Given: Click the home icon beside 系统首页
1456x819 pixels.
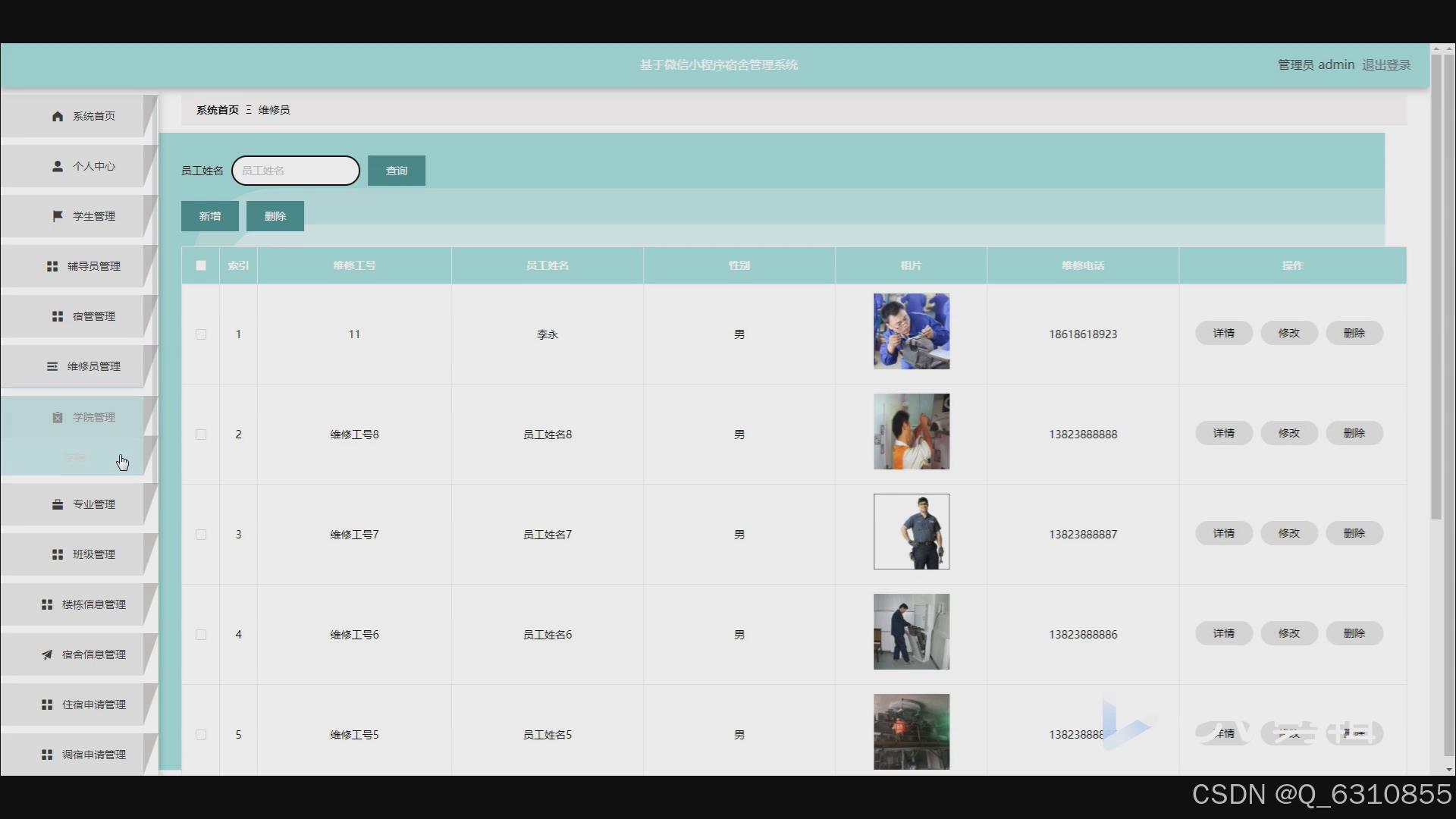Looking at the screenshot, I should point(58,116).
